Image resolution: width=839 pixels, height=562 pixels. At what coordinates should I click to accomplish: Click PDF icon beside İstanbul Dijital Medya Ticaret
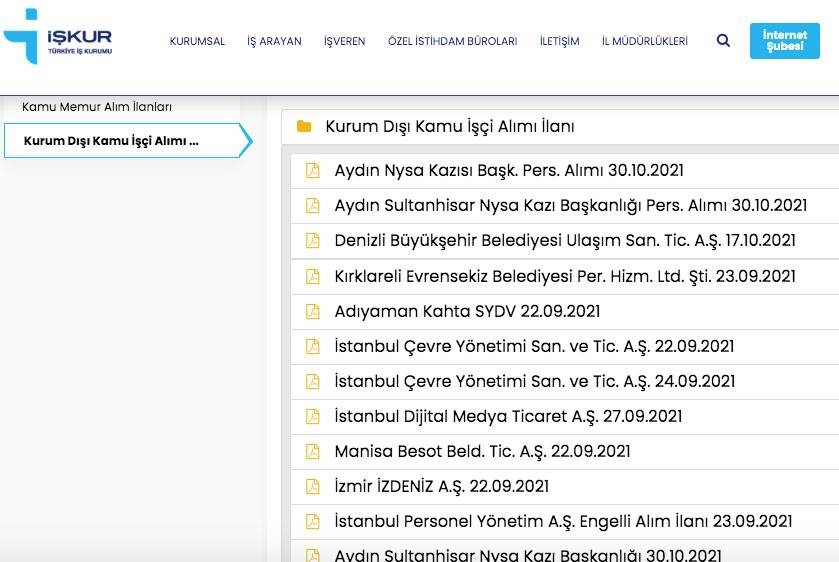312,416
